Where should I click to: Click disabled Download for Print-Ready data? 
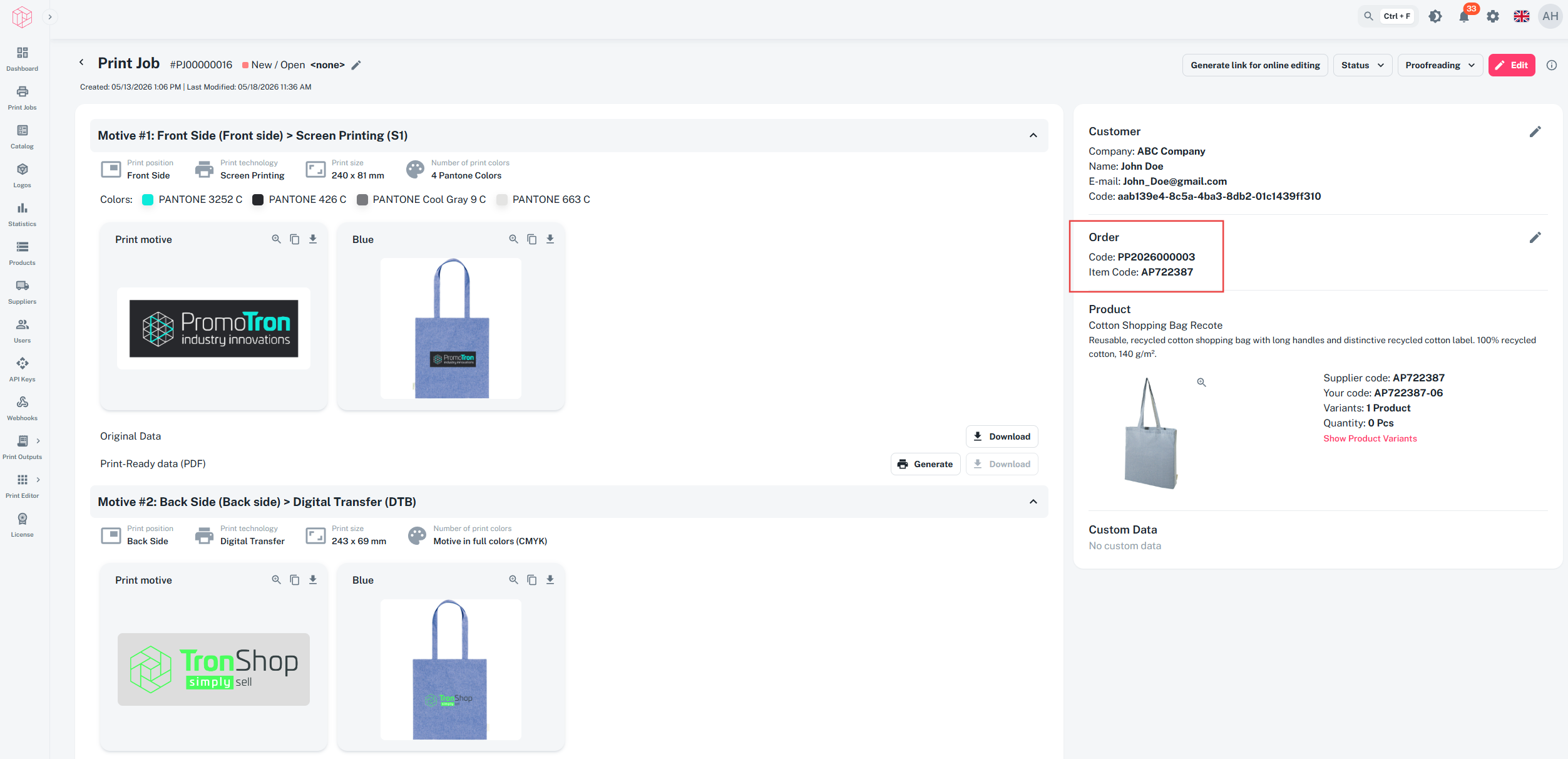click(1002, 464)
